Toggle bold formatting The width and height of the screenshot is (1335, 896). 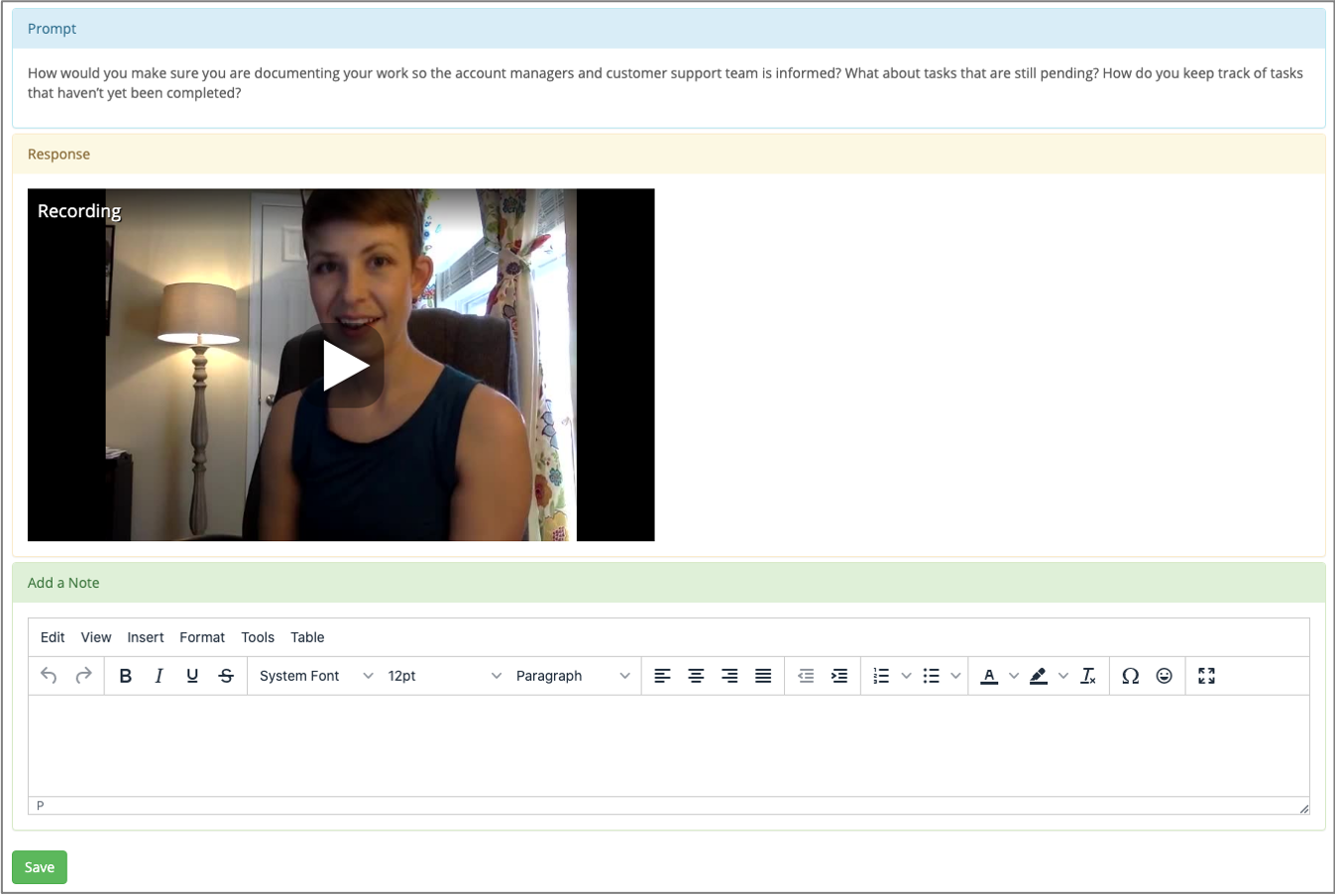point(125,676)
